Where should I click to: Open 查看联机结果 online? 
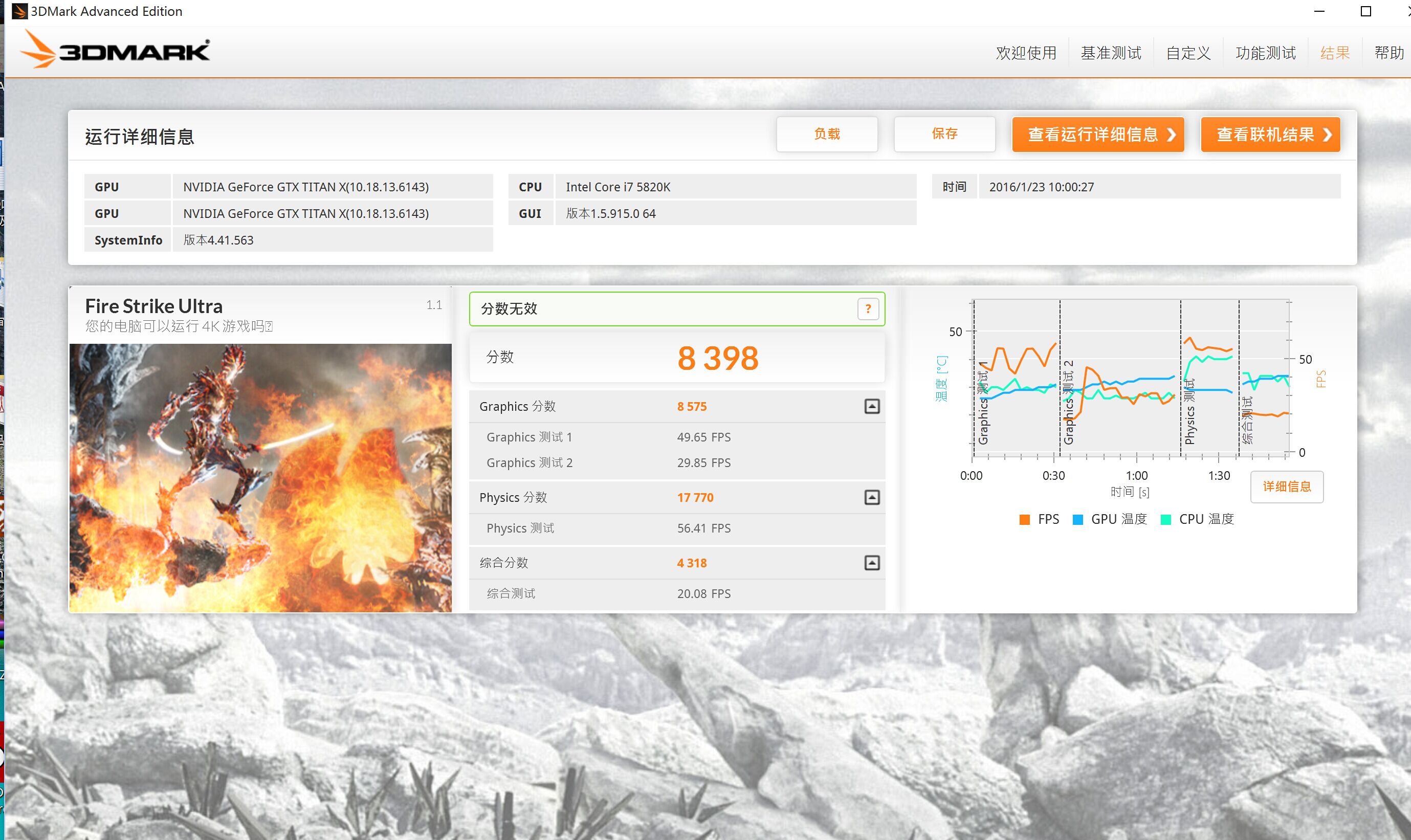click(x=1271, y=134)
